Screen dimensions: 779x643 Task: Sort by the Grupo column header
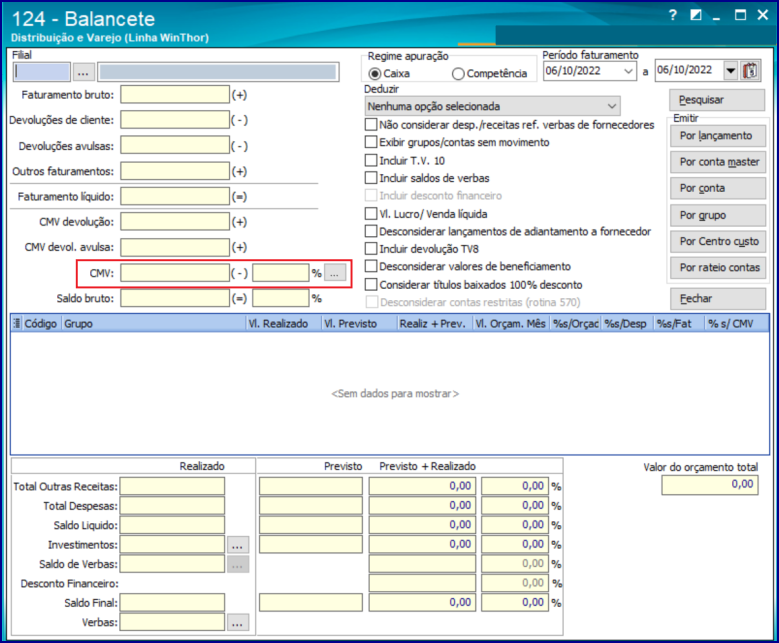pyautogui.click(x=154, y=323)
